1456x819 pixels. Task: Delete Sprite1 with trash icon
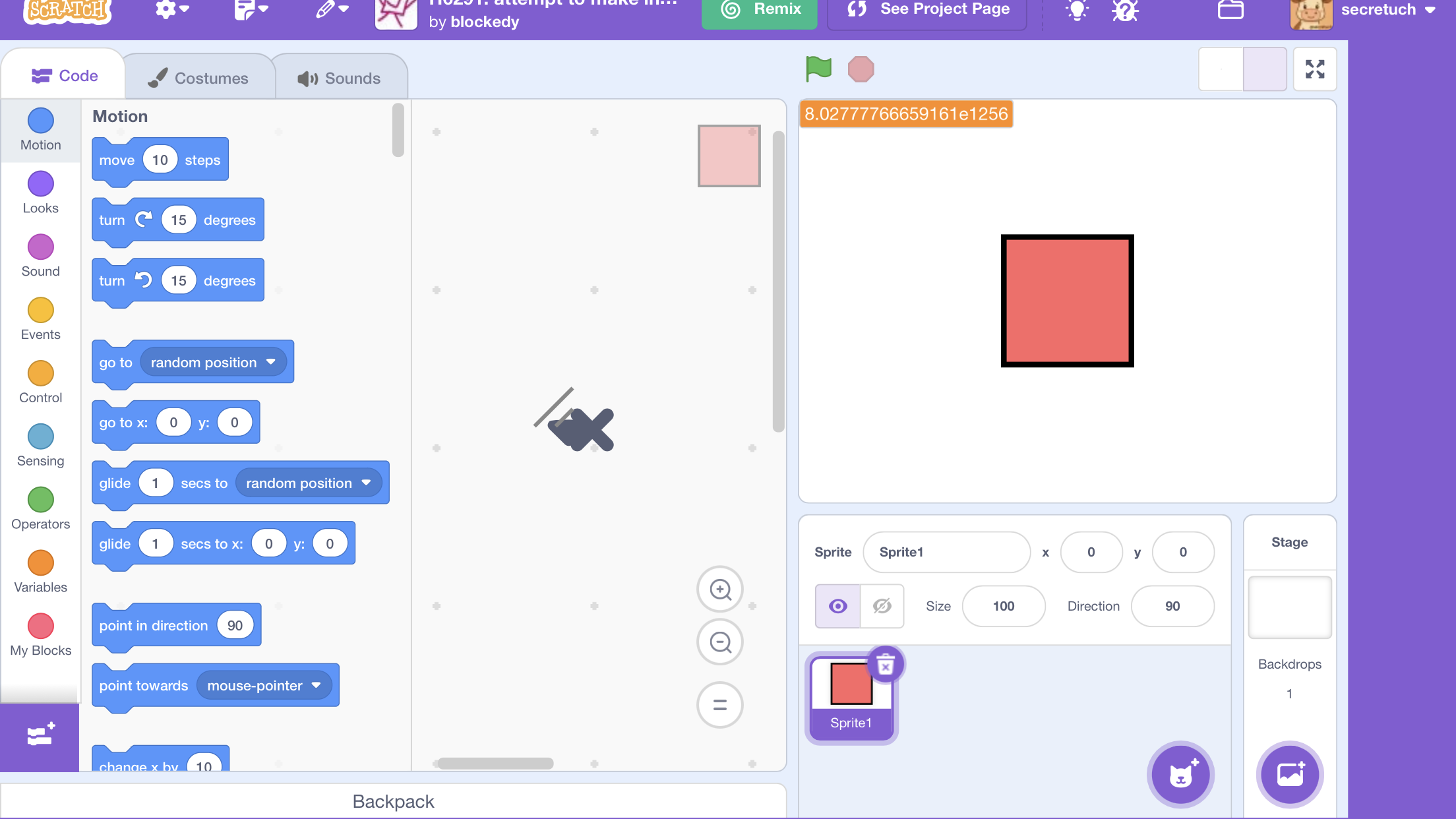(x=886, y=665)
